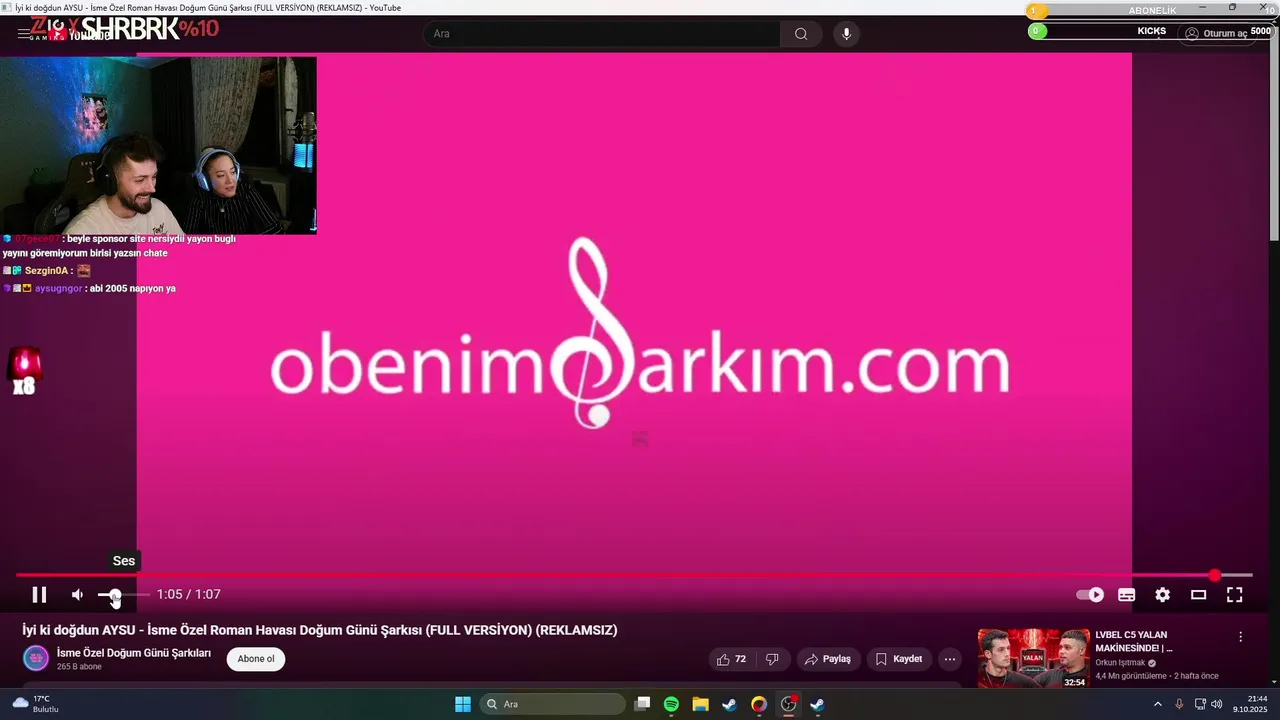Toggle the autoplay switch
This screenshot has height=720, width=1280.
tap(1090, 595)
